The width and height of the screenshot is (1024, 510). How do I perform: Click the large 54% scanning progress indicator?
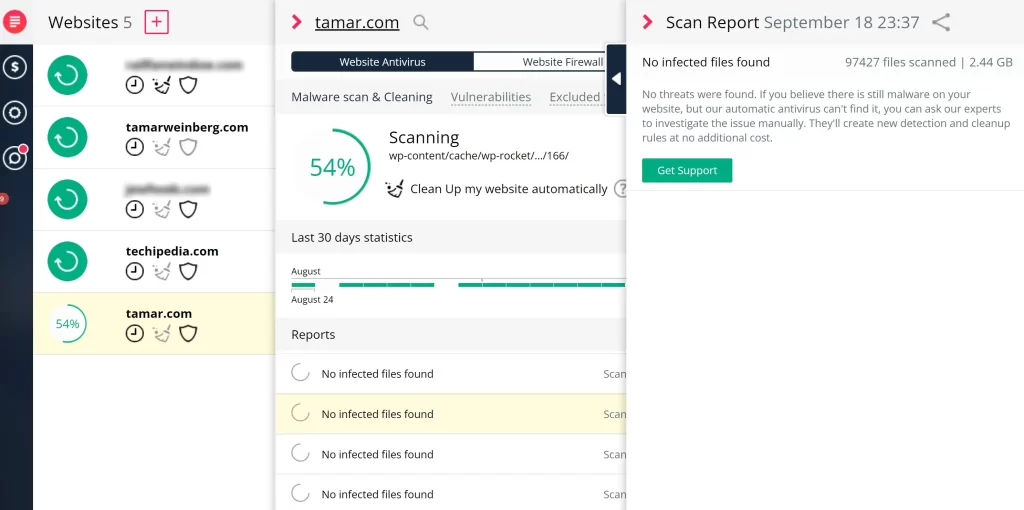point(332,168)
